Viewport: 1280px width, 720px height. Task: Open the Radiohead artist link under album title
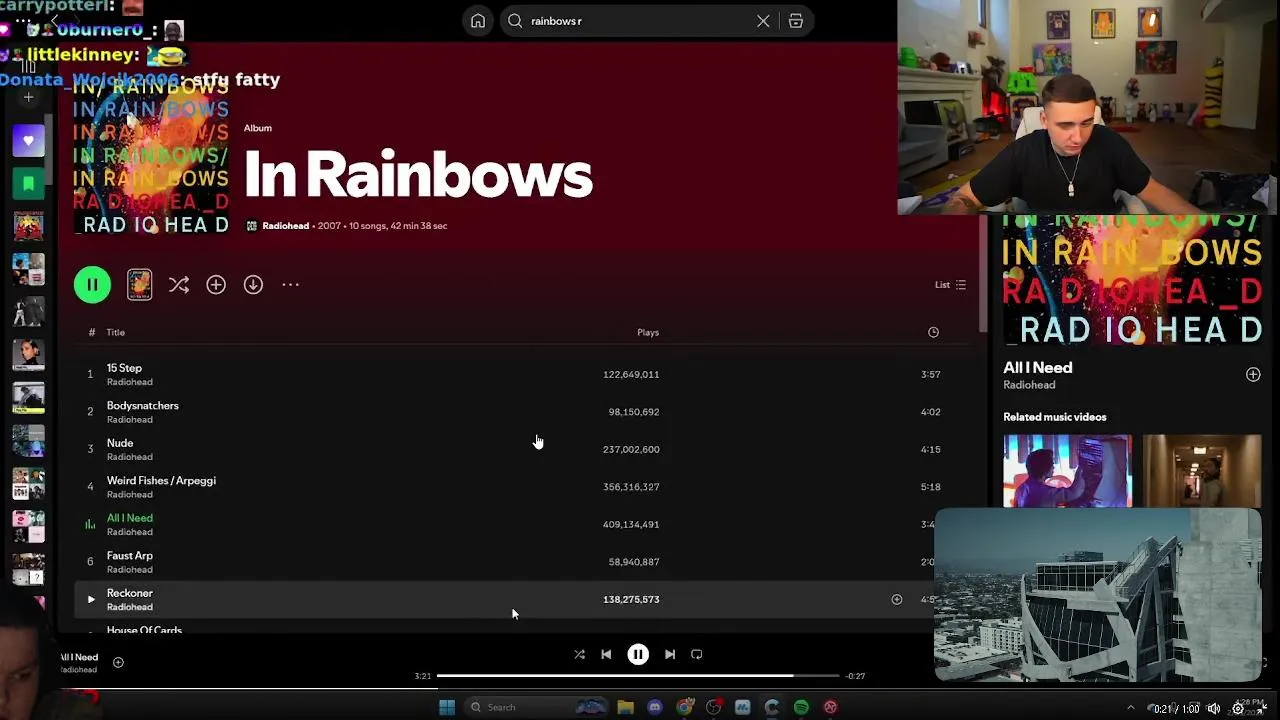coord(285,226)
